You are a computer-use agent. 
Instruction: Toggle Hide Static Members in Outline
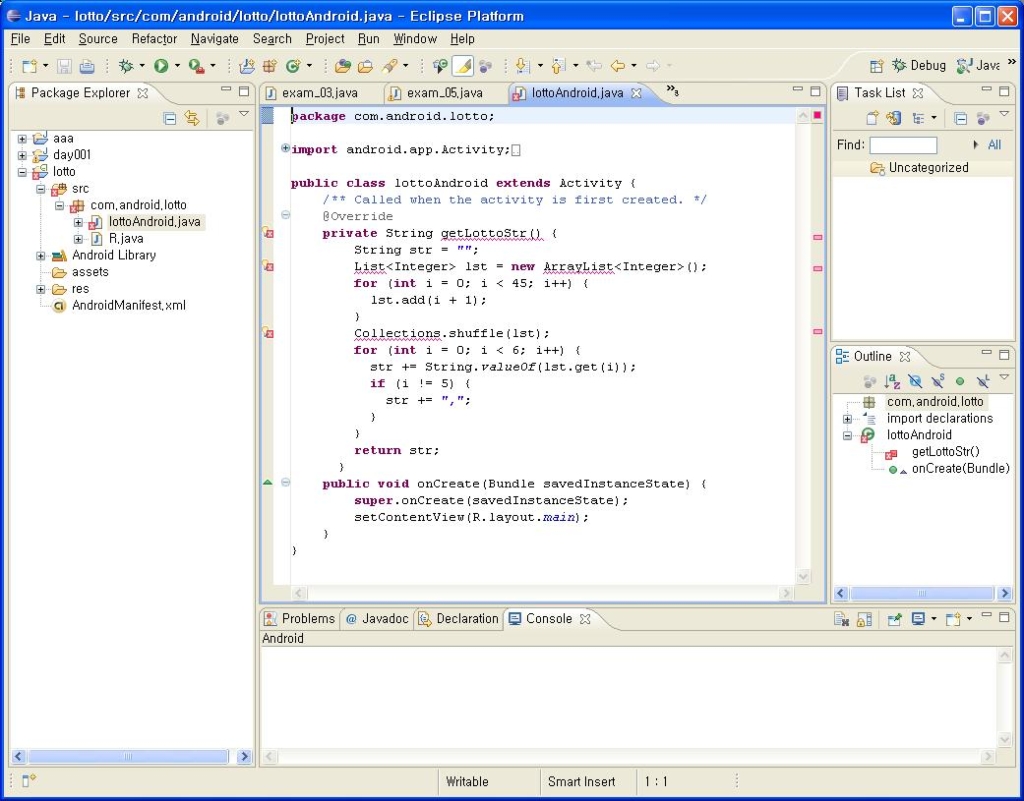[938, 381]
